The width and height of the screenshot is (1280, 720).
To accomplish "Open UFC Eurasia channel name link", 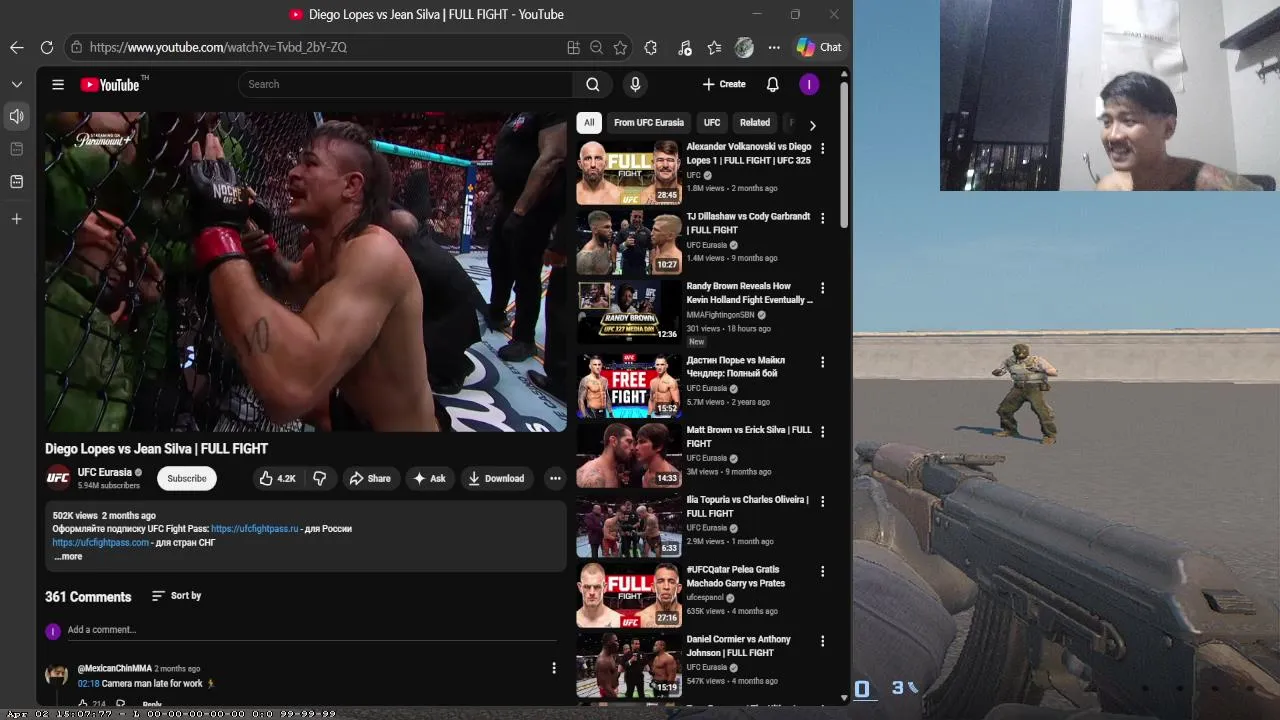I will pyautogui.click(x=105, y=472).
